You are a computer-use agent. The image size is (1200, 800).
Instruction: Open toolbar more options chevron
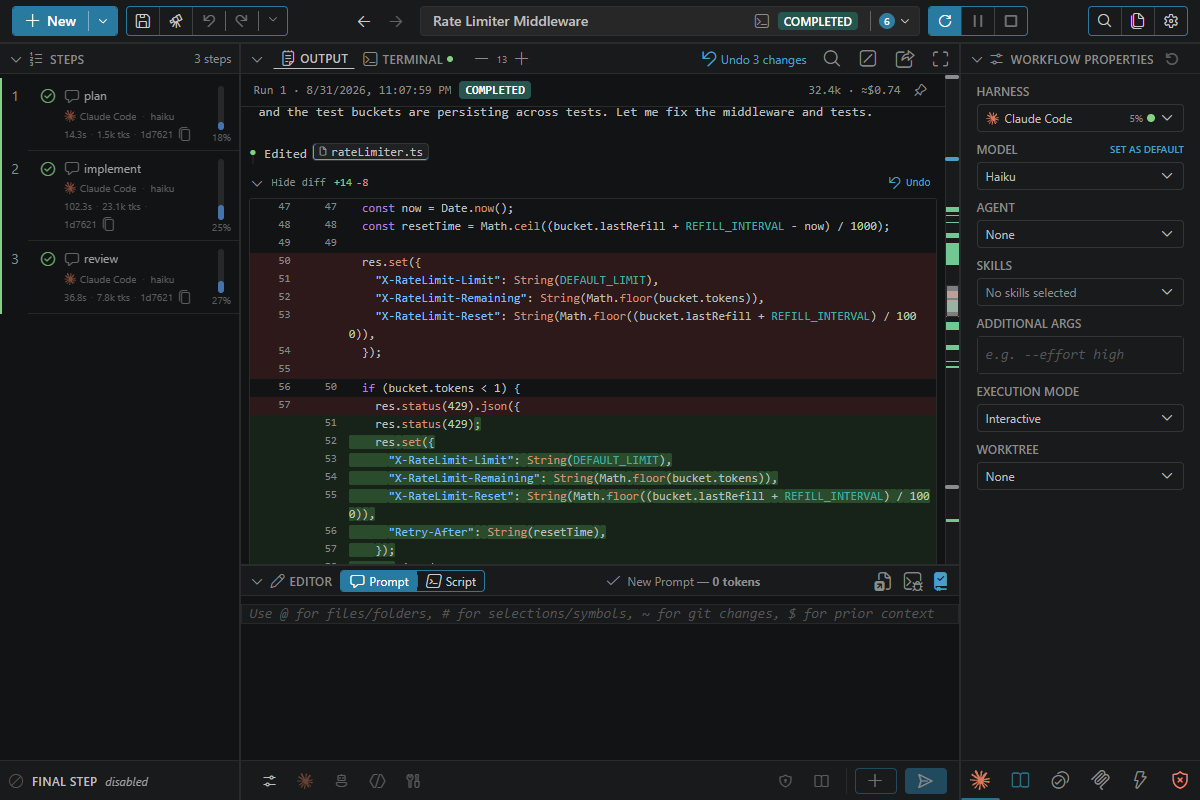click(272, 21)
